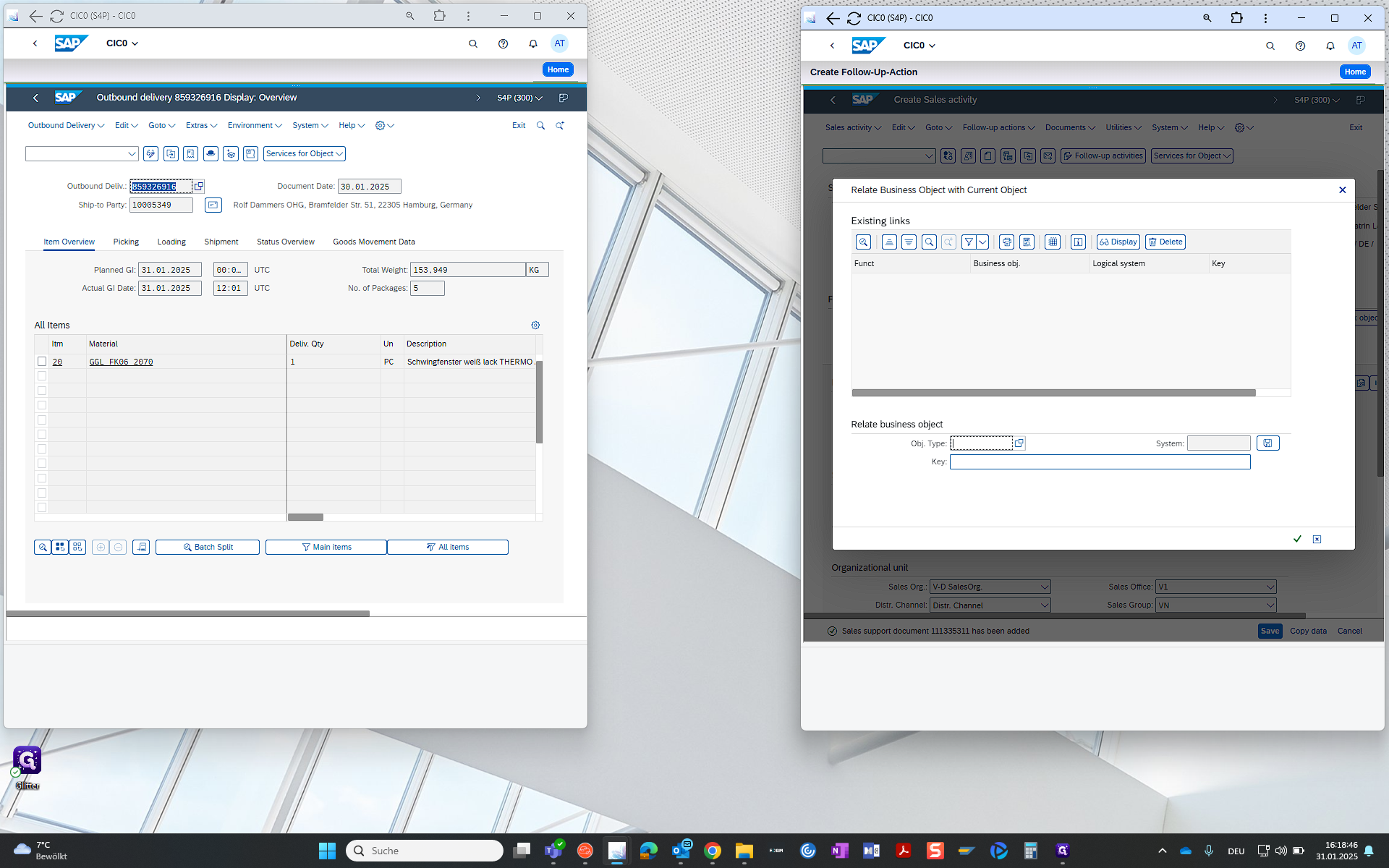1389x868 pixels.
Task: Click All Items table settings gear icon
Action: tap(535, 325)
